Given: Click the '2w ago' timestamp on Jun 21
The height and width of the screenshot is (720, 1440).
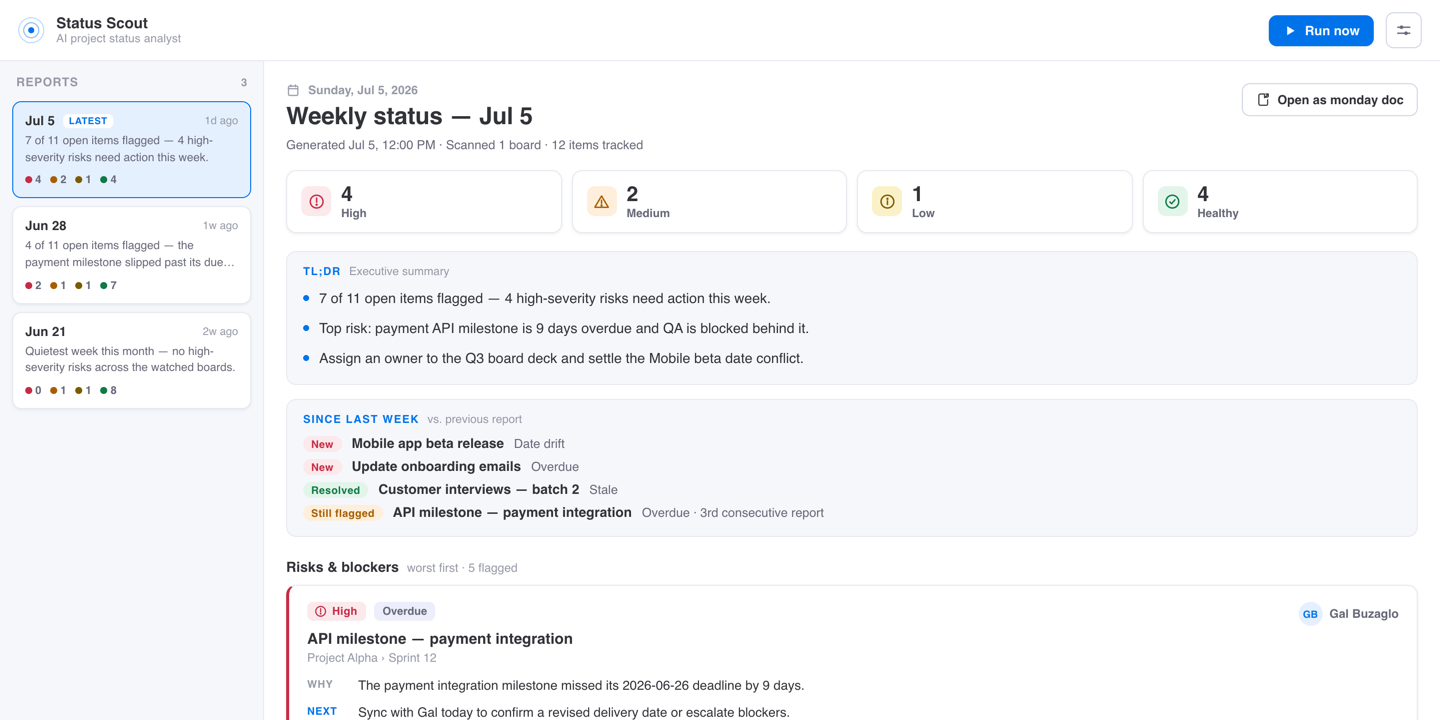Looking at the screenshot, I should (x=220, y=332).
